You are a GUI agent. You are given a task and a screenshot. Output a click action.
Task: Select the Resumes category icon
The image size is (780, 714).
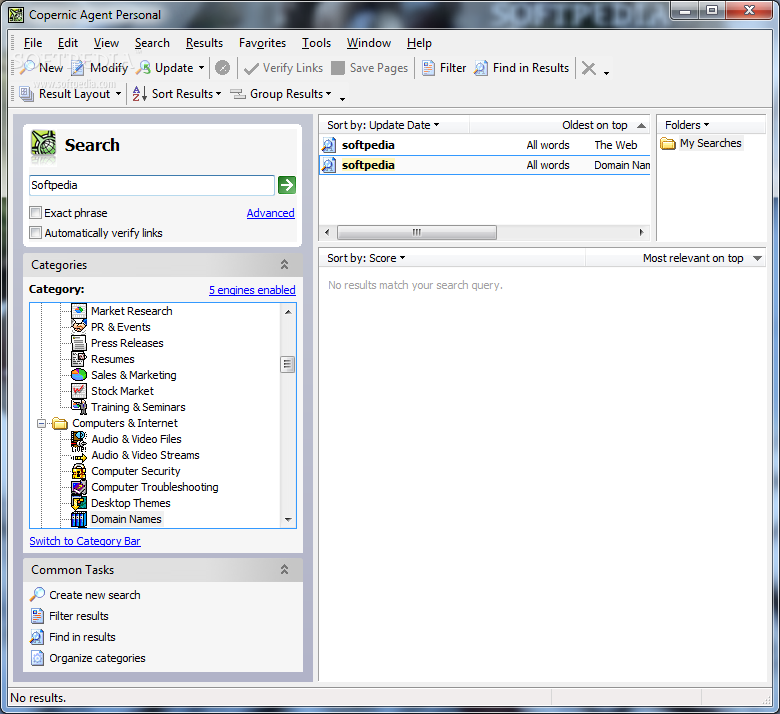(x=79, y=359)
